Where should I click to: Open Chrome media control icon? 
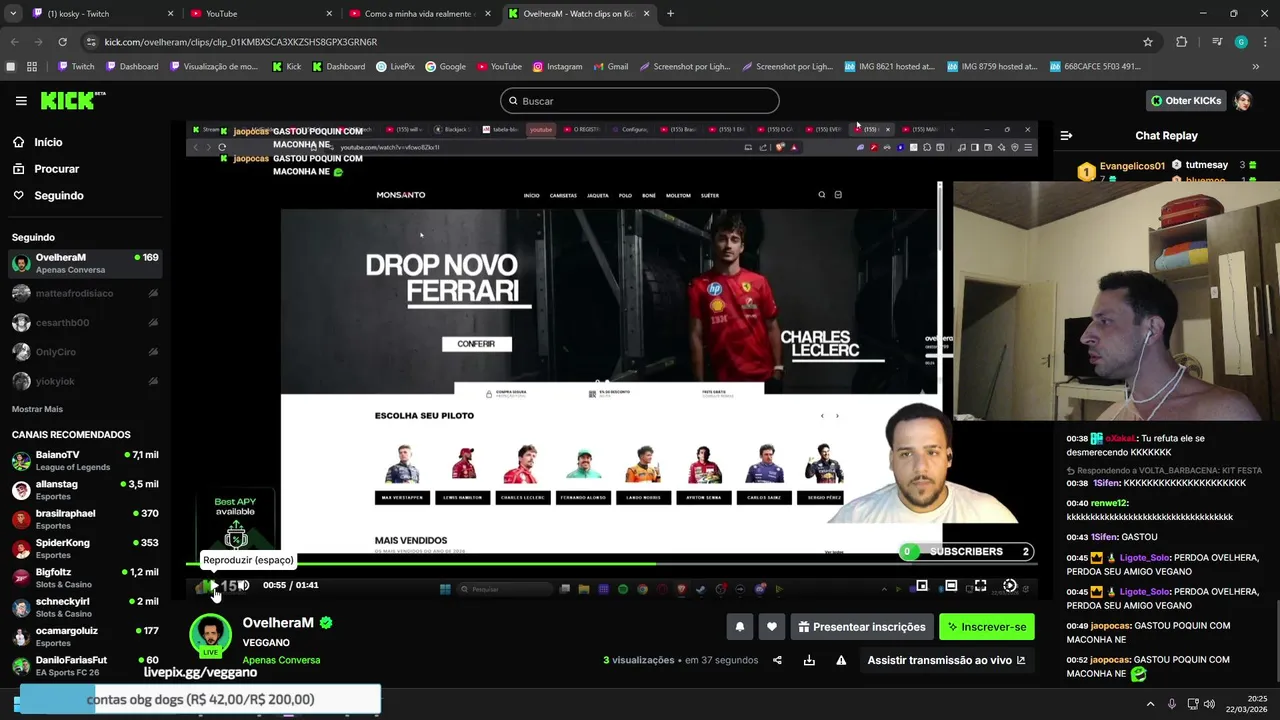point(1216,42)
